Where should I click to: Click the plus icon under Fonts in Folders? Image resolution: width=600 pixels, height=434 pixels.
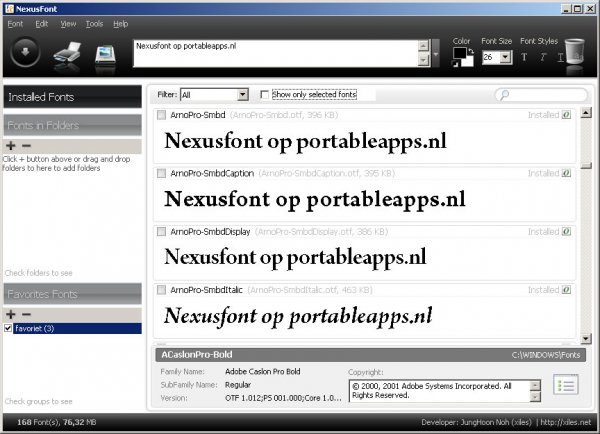[11, 146]
